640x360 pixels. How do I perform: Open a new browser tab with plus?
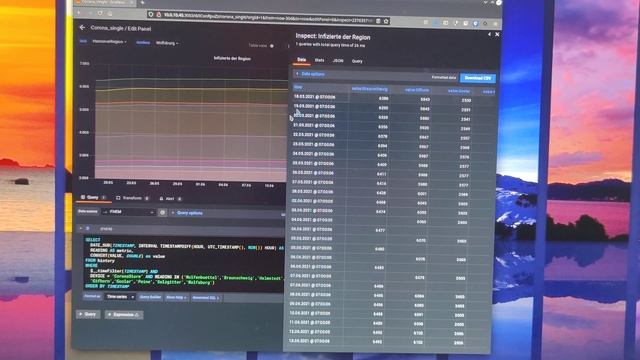point(142,2)
